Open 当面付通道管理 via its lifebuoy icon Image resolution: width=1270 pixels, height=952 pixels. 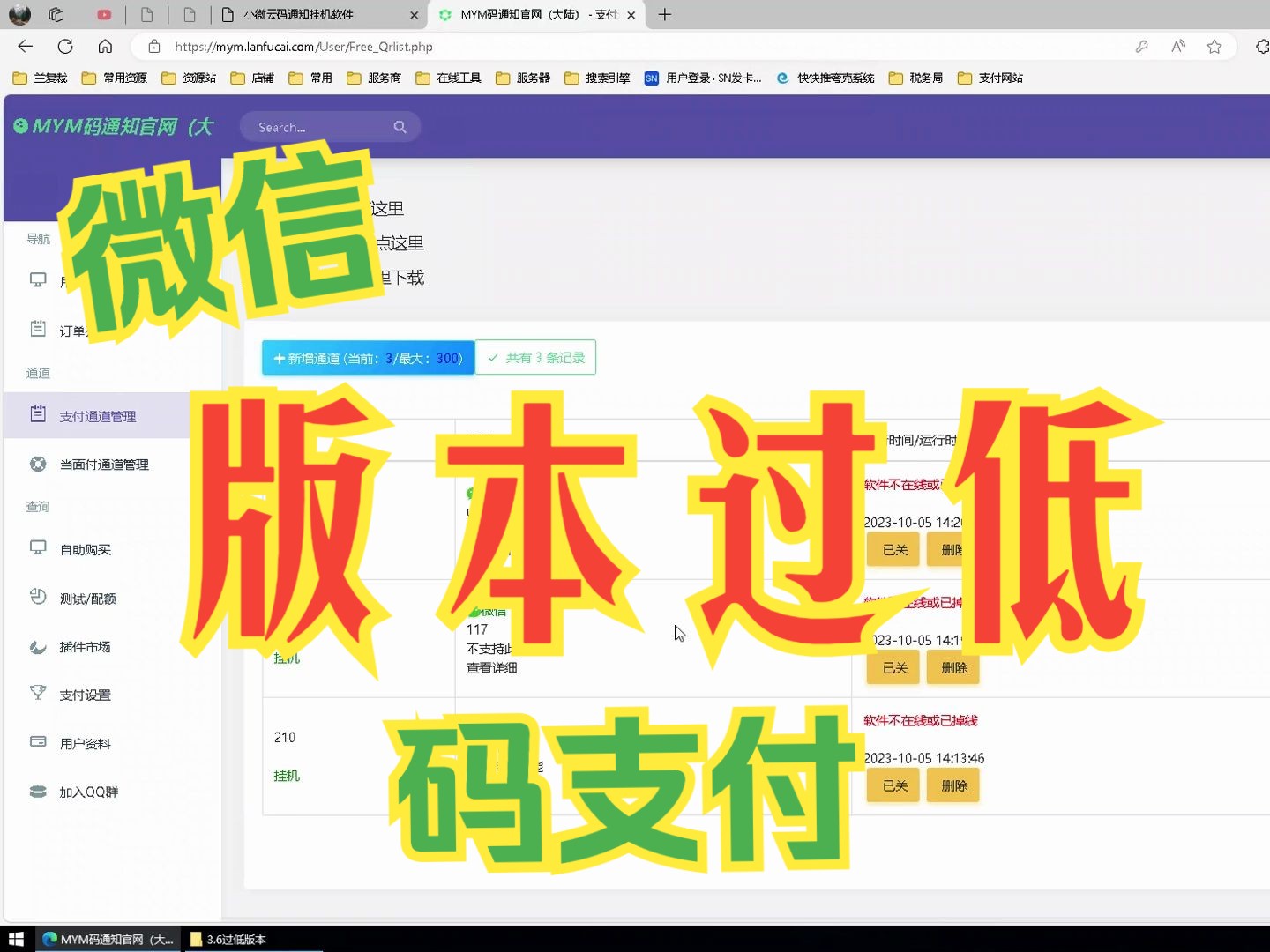(x=37, y=464)
